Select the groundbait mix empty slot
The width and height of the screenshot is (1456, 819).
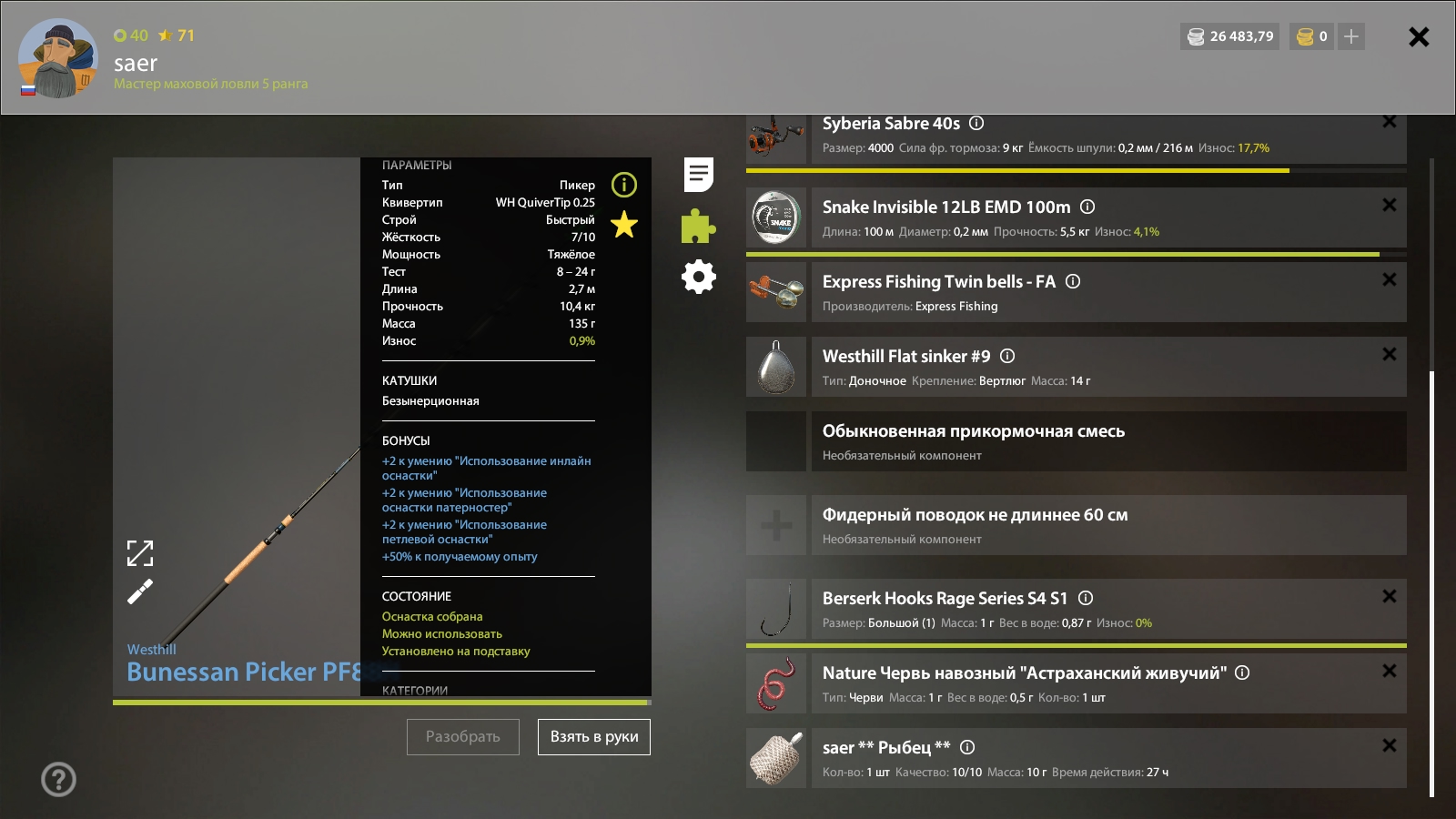click(776, 441)
